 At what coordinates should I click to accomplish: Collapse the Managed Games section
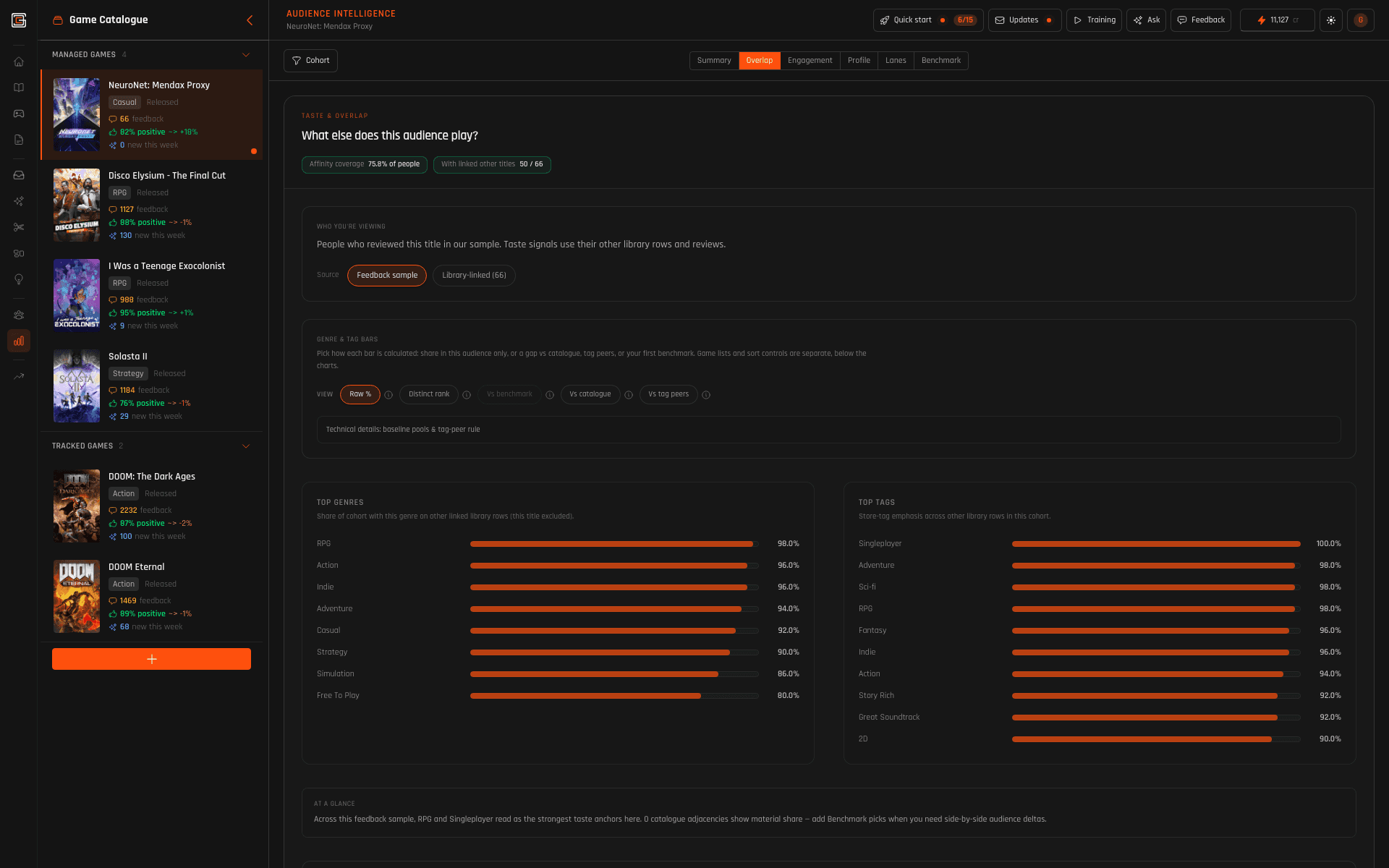pyautogui.click(x=246, y=55)
